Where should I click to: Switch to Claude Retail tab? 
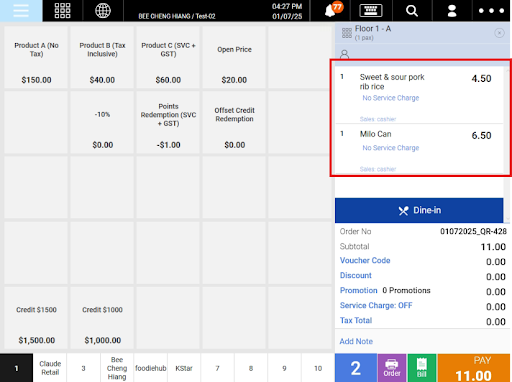[50, 368]
